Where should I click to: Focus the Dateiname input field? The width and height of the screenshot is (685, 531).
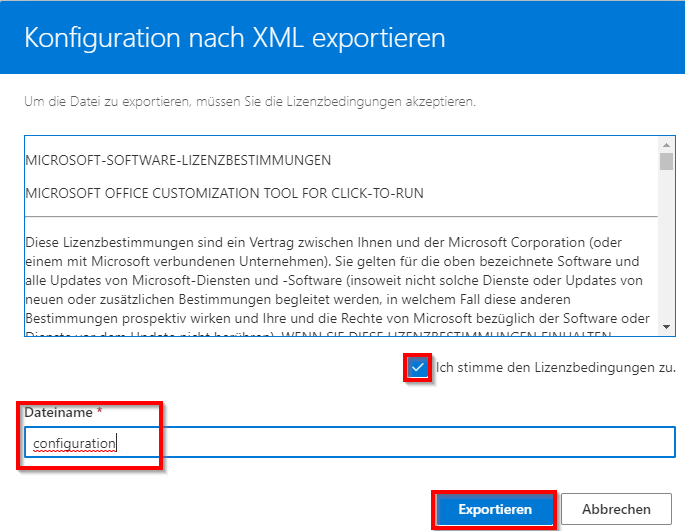coord(400,443)
